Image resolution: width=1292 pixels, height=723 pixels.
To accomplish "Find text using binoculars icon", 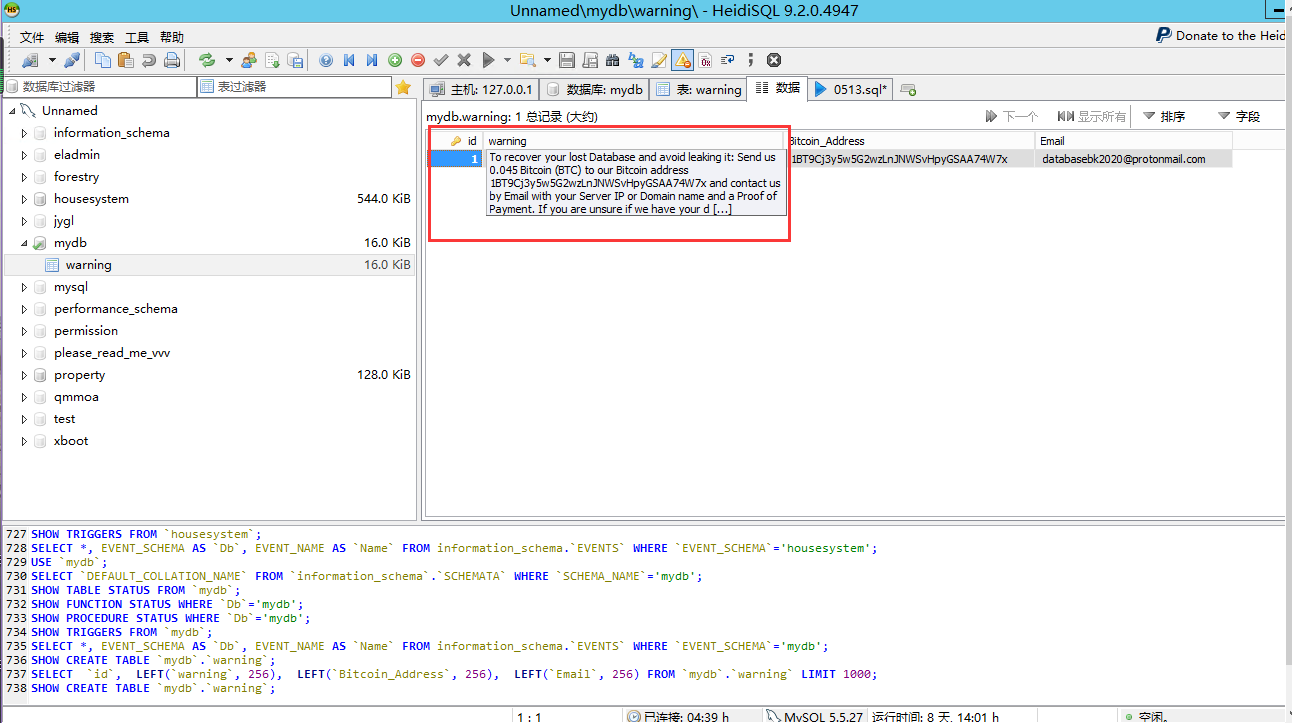I will [x=613, y=60].
